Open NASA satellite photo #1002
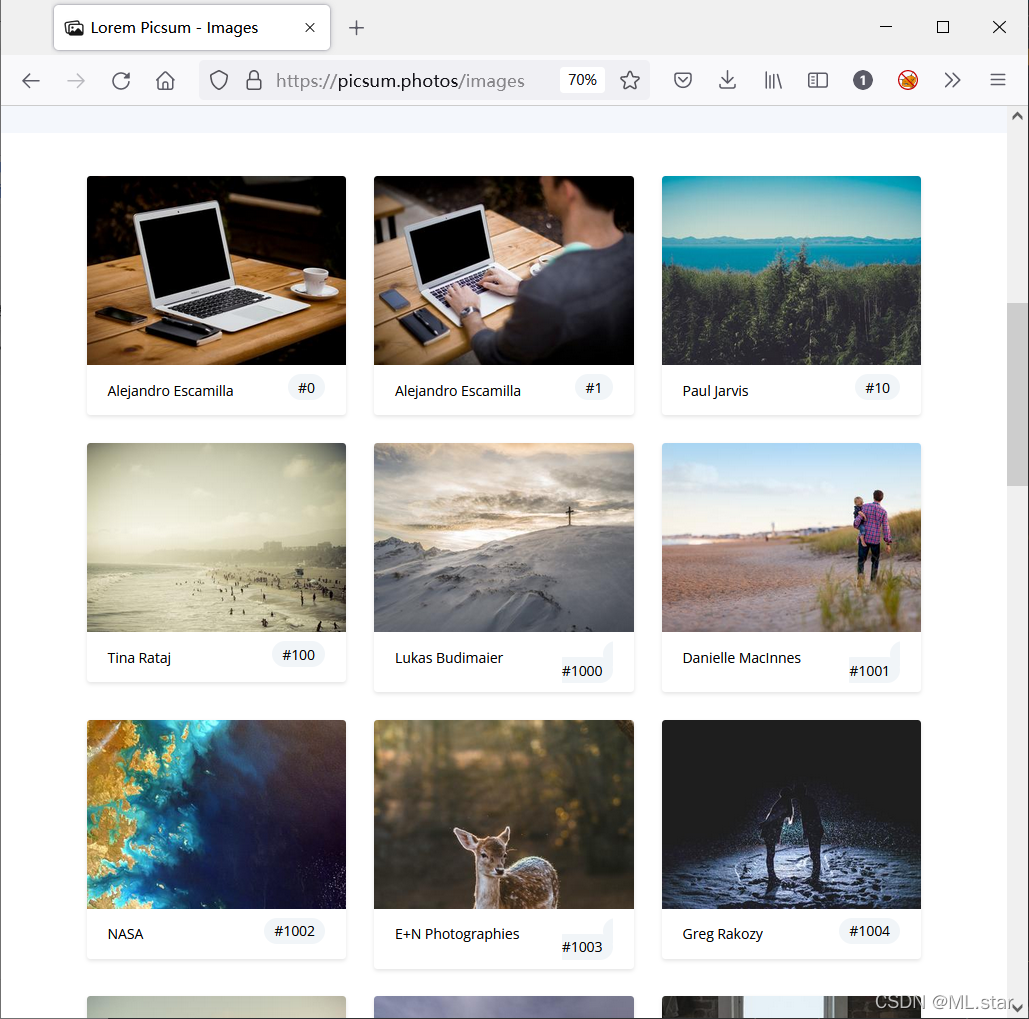 [x=217, y=814]
